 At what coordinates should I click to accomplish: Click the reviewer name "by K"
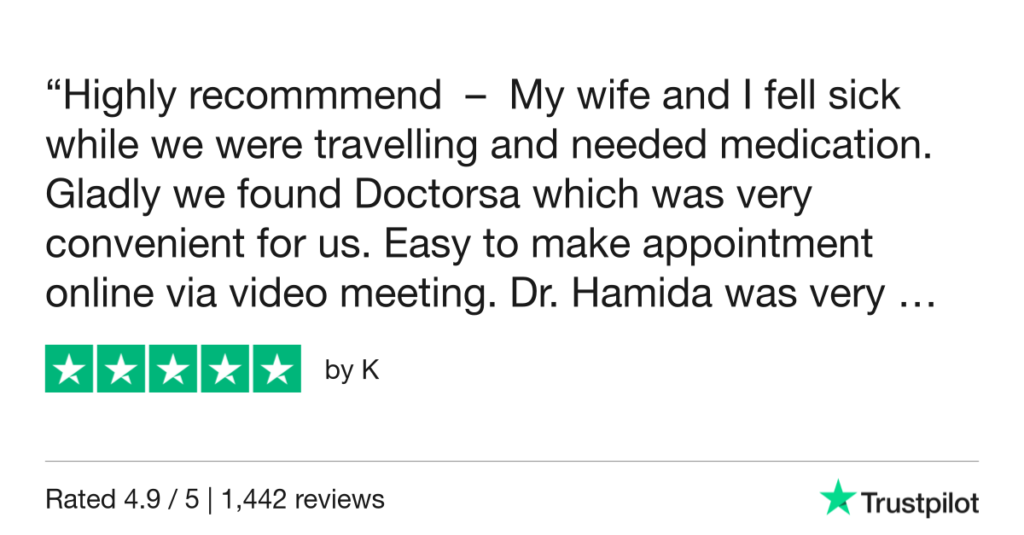[352, 370]
